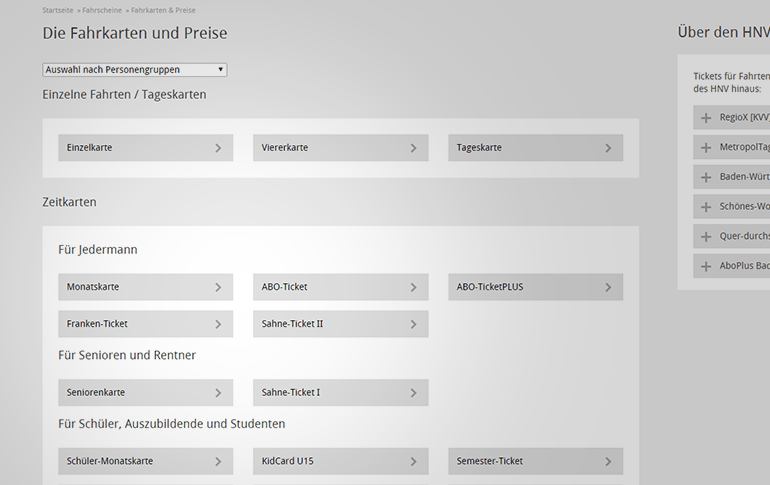This screenshot has height=485, width=770.
Task: Expand the Schönes-Wo entry
Action: 732,207
